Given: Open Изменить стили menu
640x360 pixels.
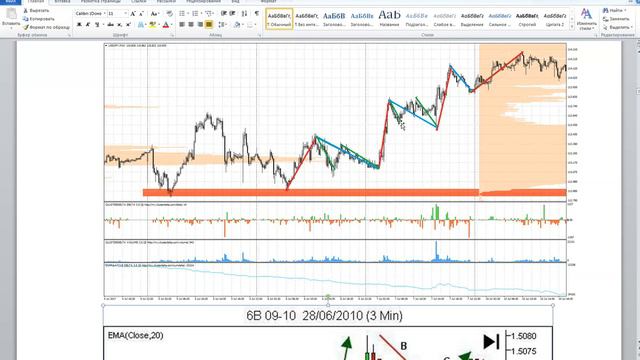Looking at the screenshot, I should (x=587, y=19).
